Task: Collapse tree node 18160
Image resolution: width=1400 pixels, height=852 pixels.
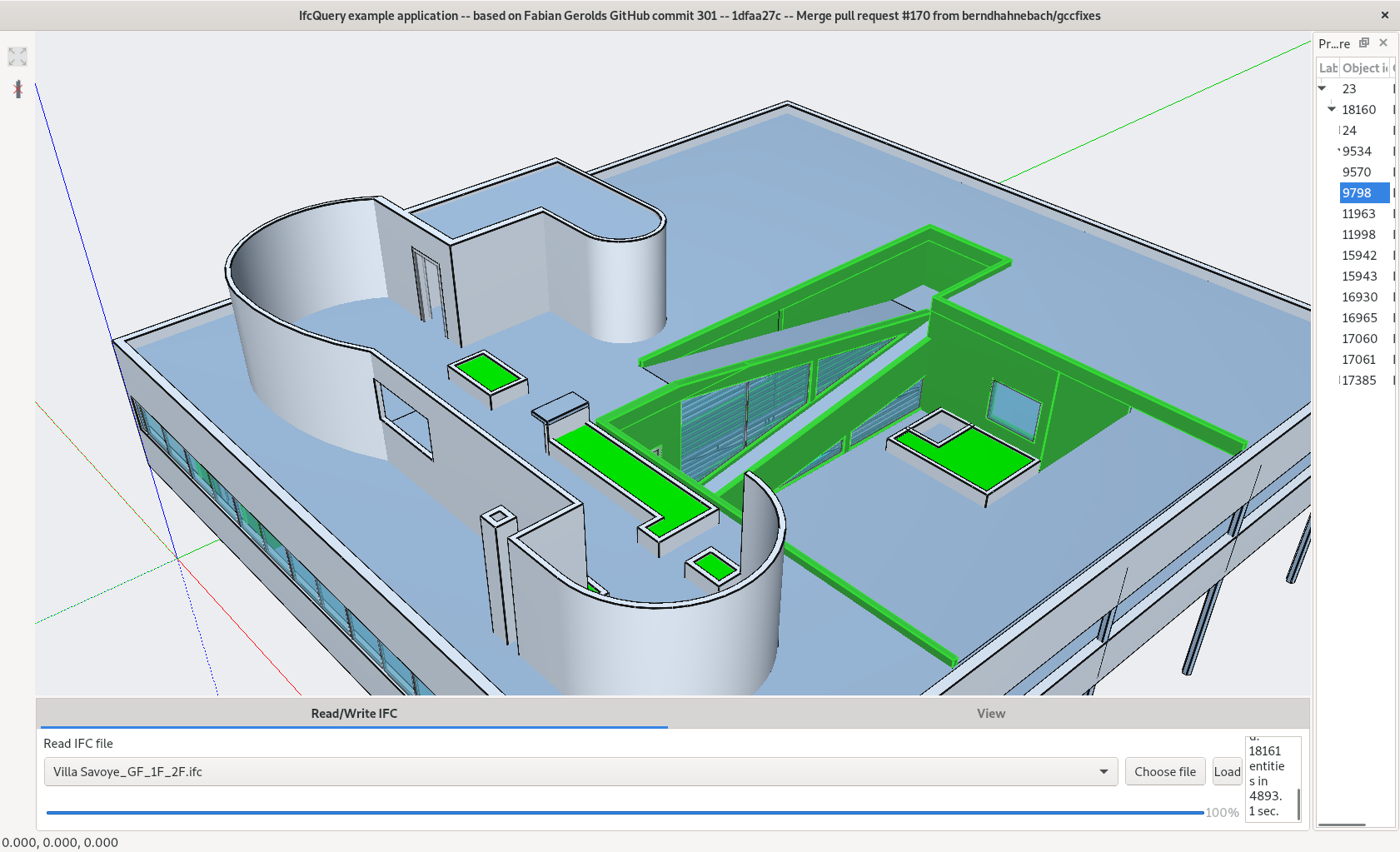Action: coord(1333,107)
